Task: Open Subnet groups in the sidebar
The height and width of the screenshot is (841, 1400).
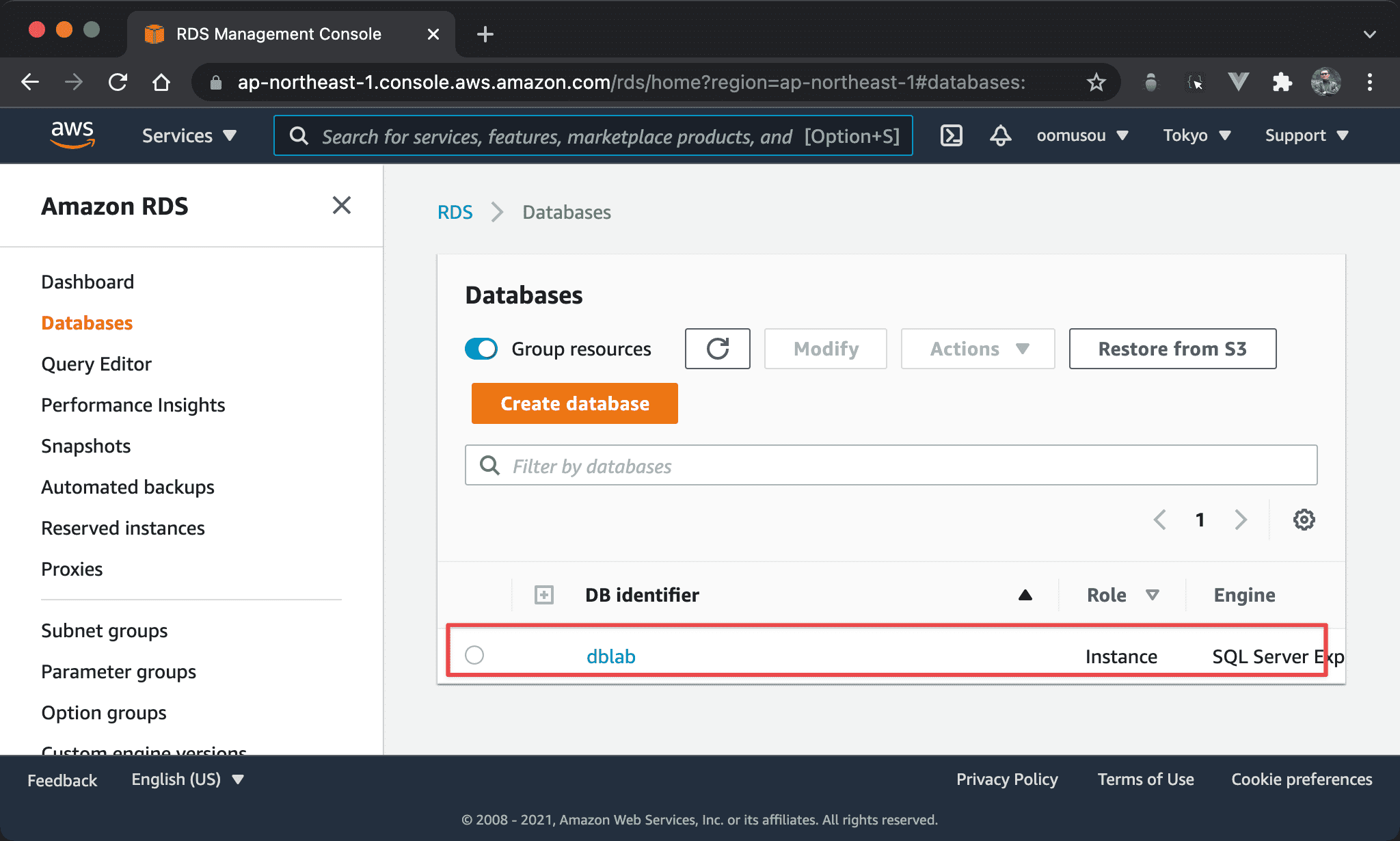Action: (105, 630)
